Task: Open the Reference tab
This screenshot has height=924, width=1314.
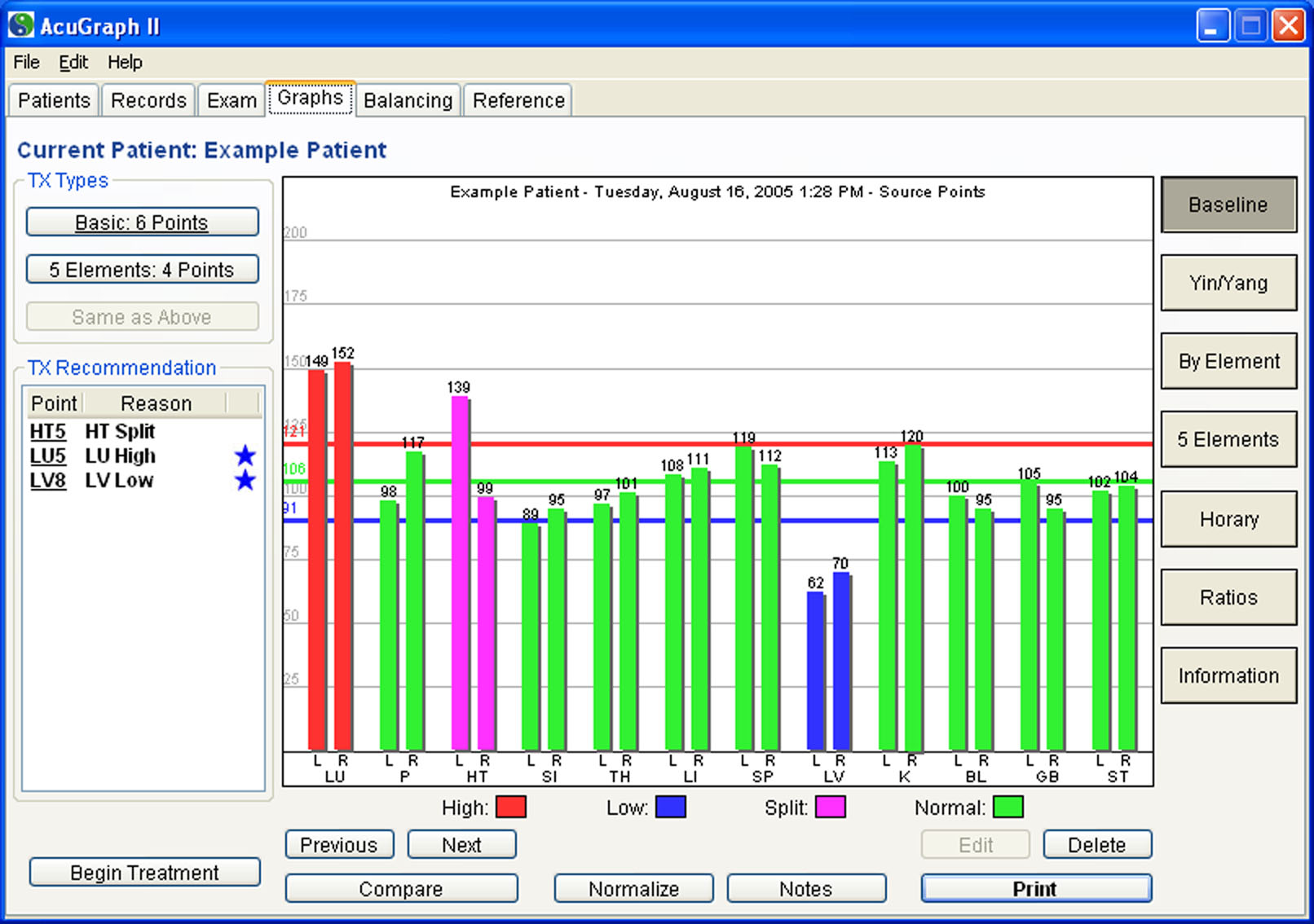Action: click(x=518, y=100)
